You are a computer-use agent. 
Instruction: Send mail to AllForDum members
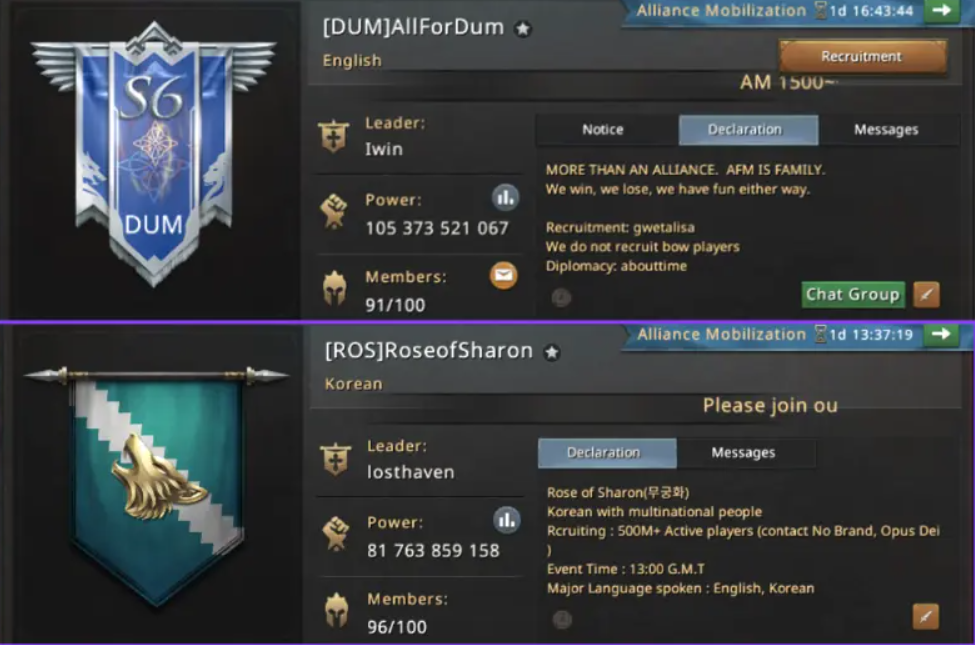(x=504, y=276)
